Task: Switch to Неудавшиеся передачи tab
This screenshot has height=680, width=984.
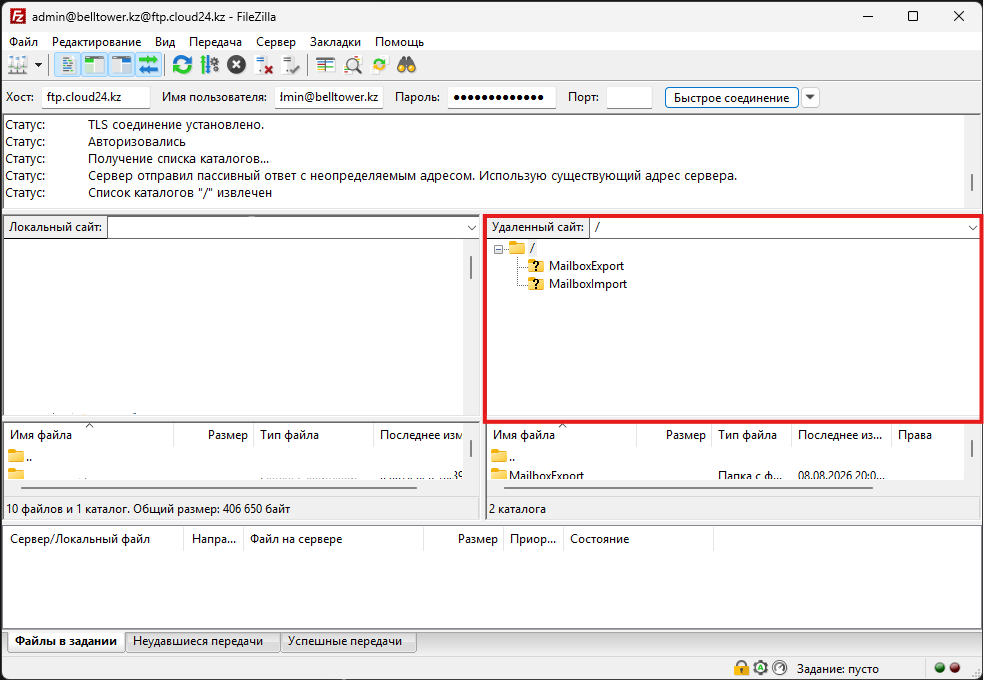Action: [198, 641]
